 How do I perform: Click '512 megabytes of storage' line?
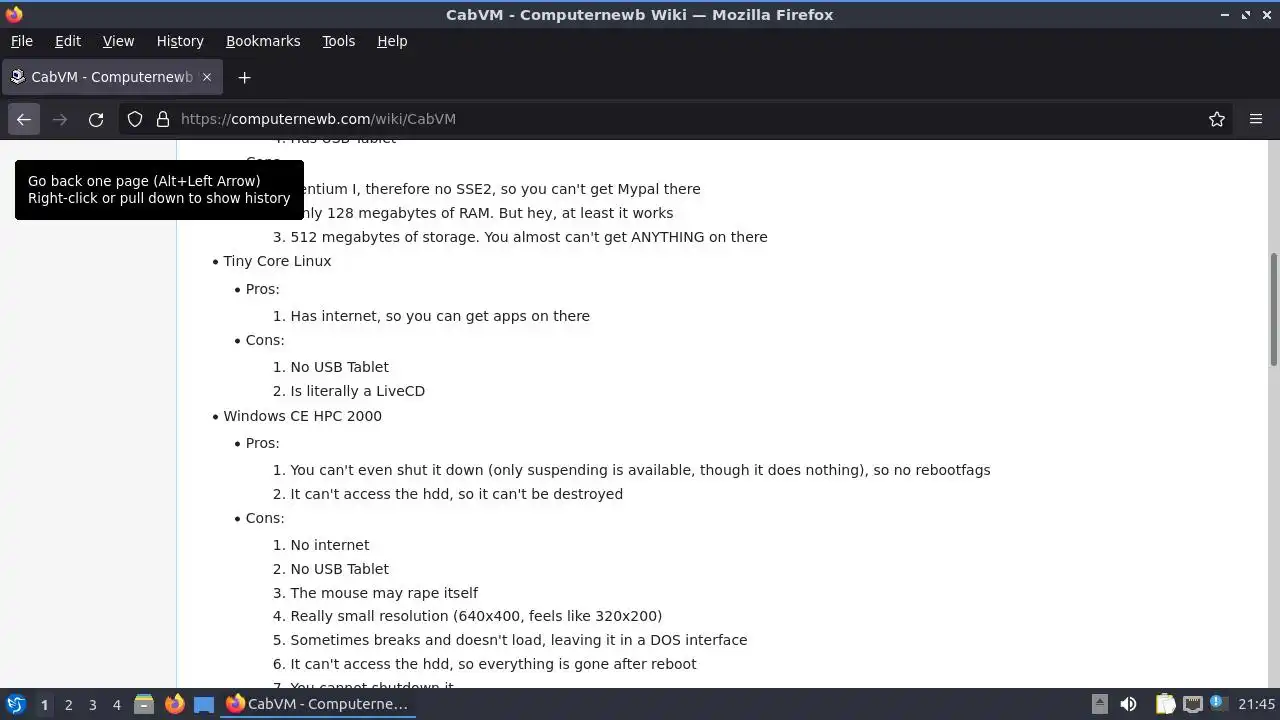(x=529, y=237)
